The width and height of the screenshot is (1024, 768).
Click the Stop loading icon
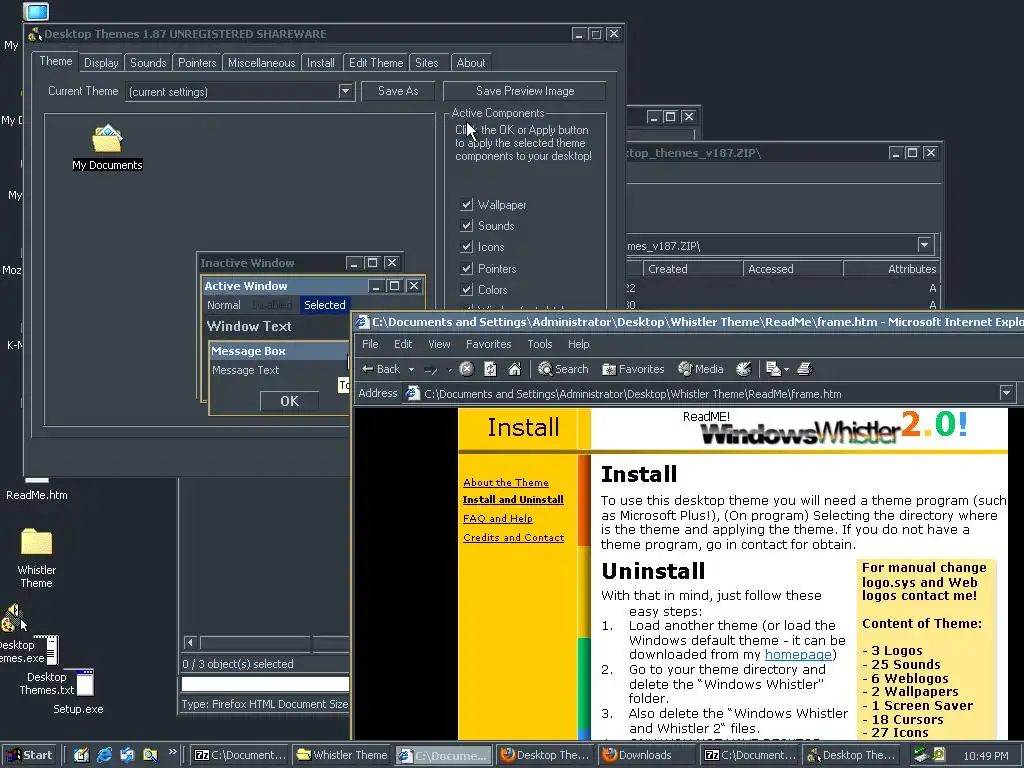(466, 369)
